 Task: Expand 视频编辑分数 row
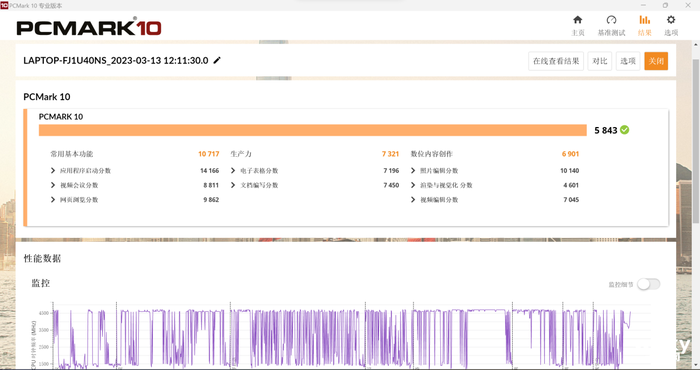413,200
